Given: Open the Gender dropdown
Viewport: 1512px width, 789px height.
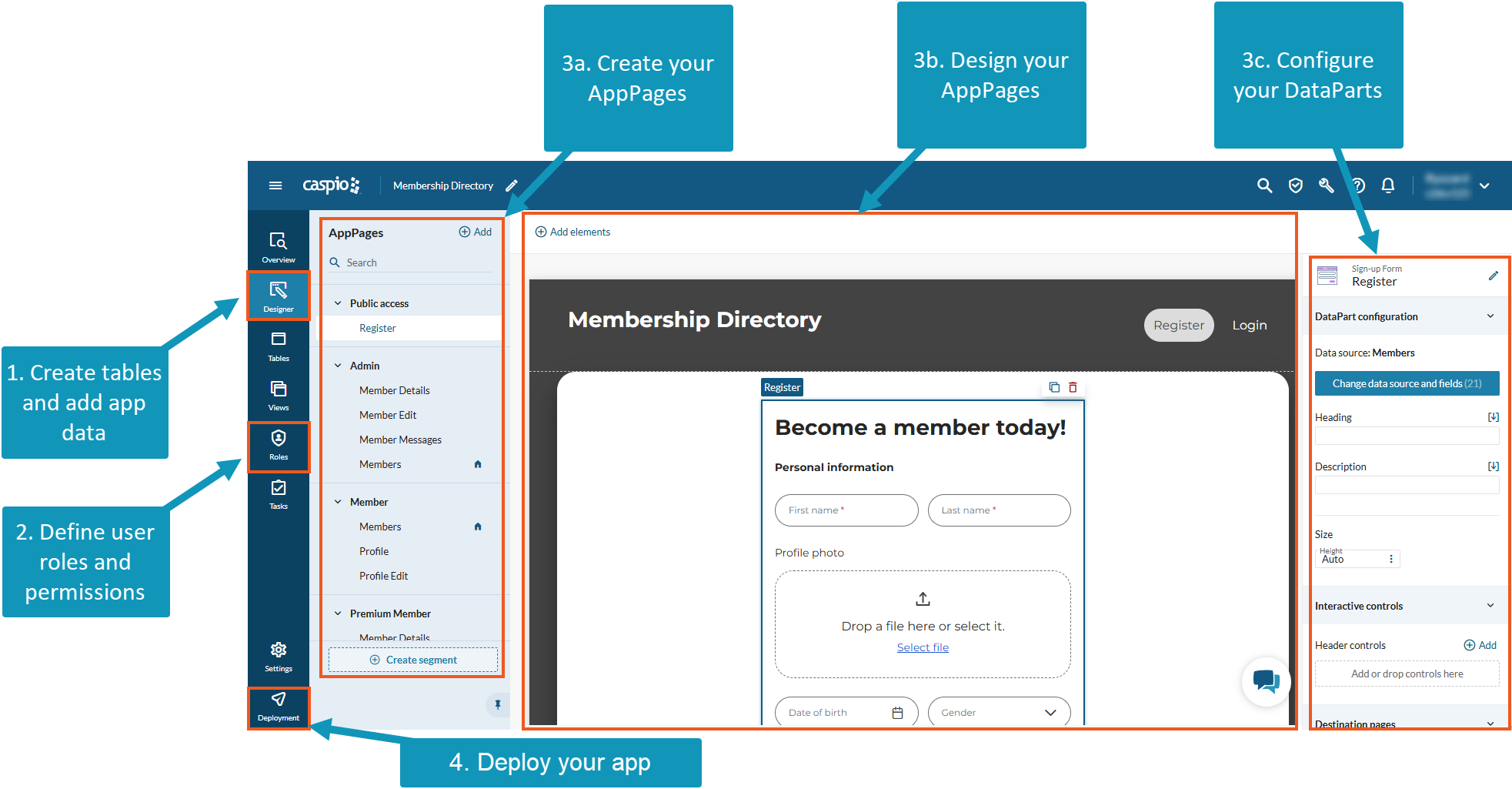Looking at the screenshot, I should tap(999, 712).
